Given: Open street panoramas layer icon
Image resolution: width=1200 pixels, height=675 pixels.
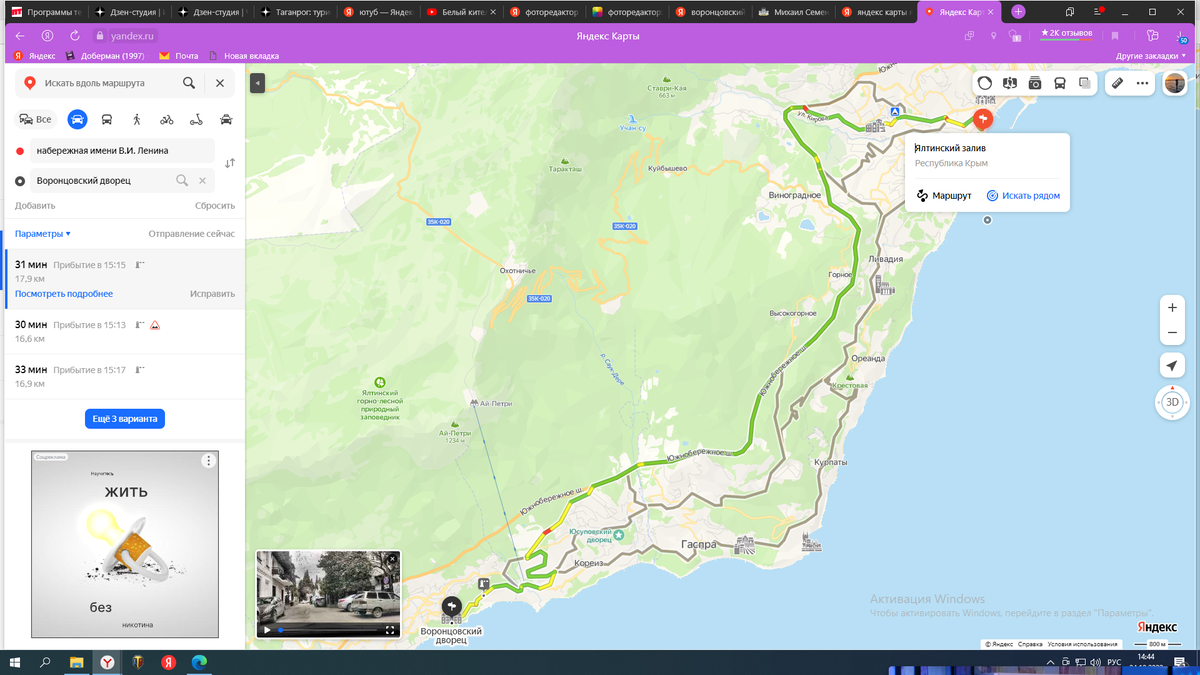Looking at the screenshot, I should point(1010,84).
